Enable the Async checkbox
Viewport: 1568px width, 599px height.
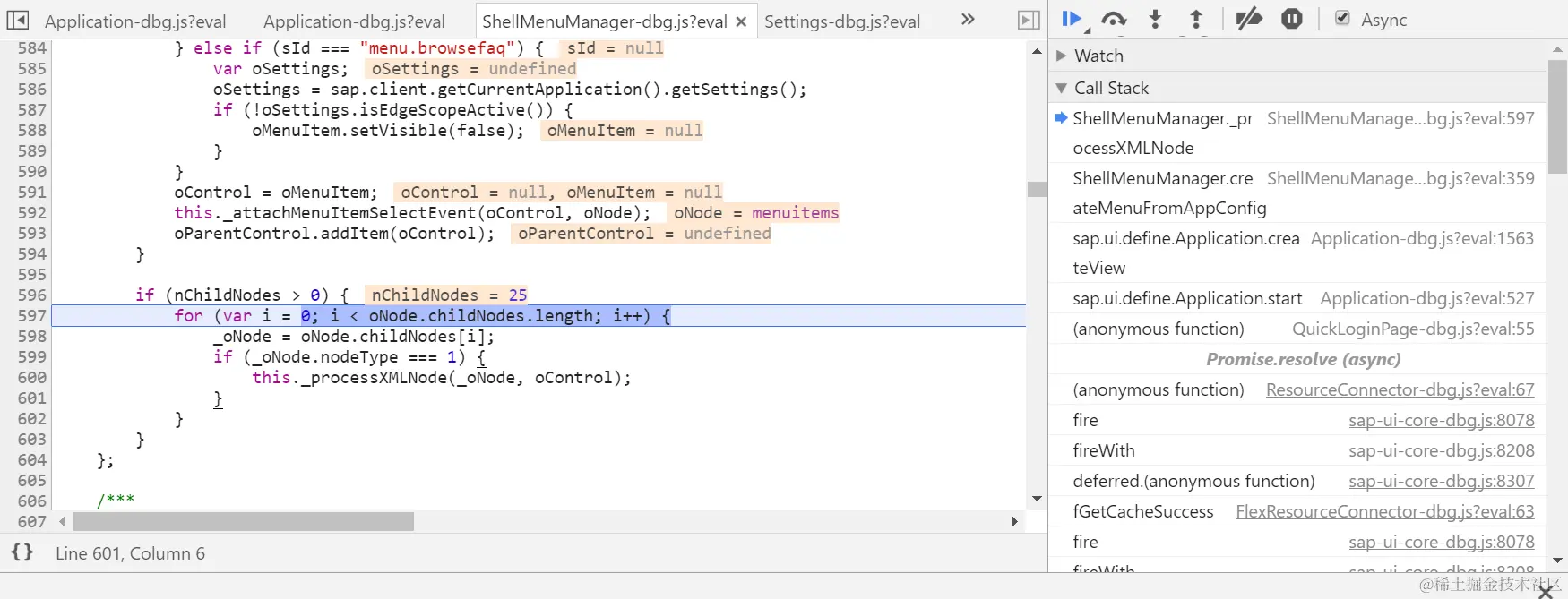pyautogui.click(x=1342, y=19)
